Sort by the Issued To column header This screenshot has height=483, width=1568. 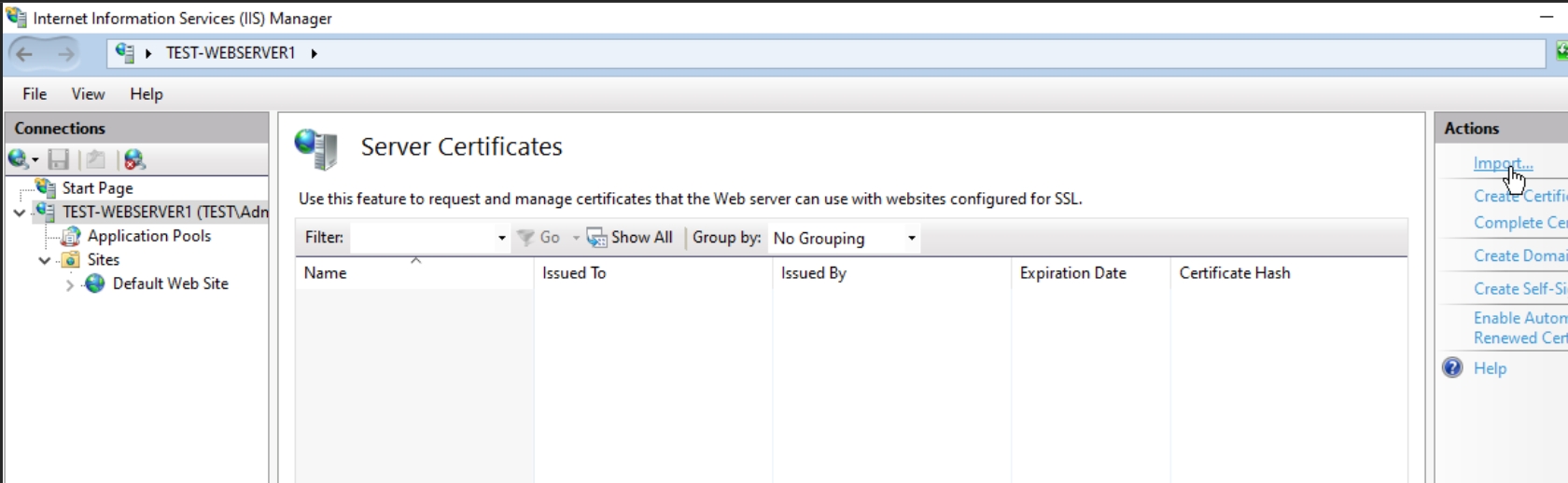[x=653, y=273]
